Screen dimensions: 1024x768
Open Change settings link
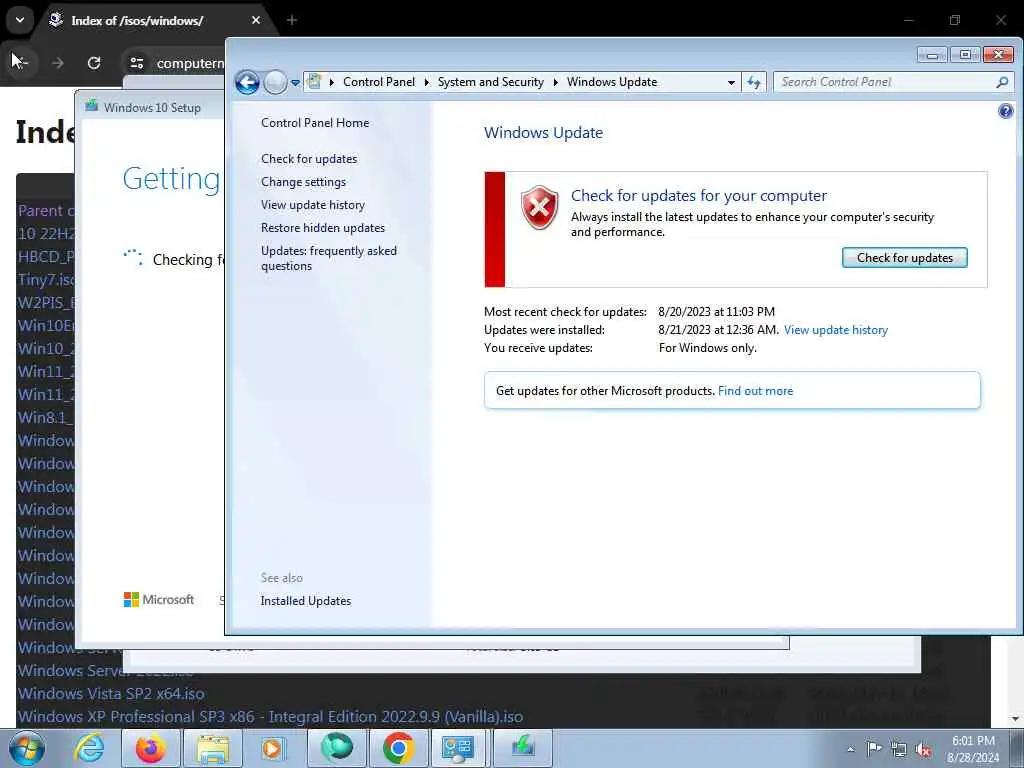click(304, 182)
